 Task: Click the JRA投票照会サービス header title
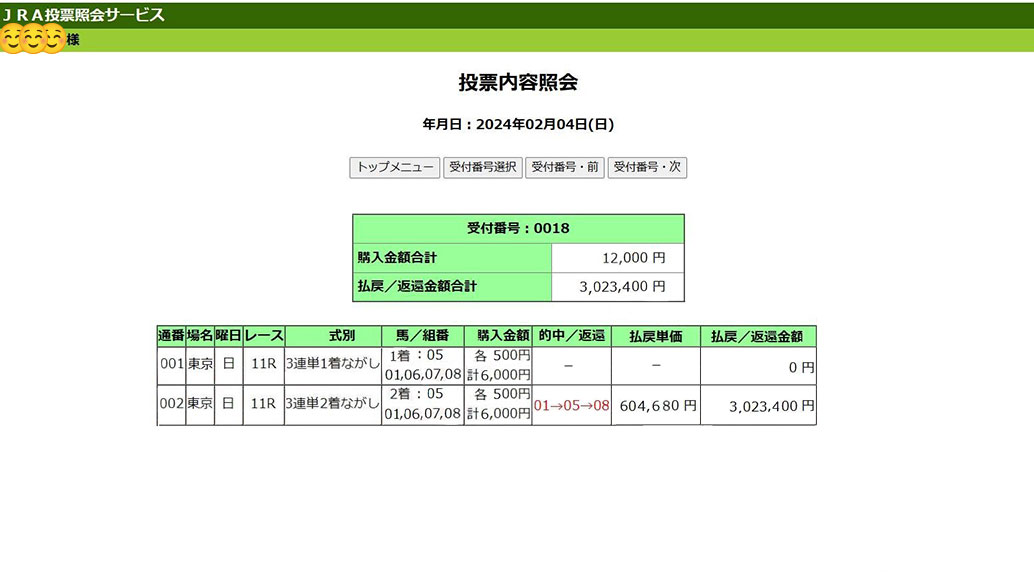point(84,15)
